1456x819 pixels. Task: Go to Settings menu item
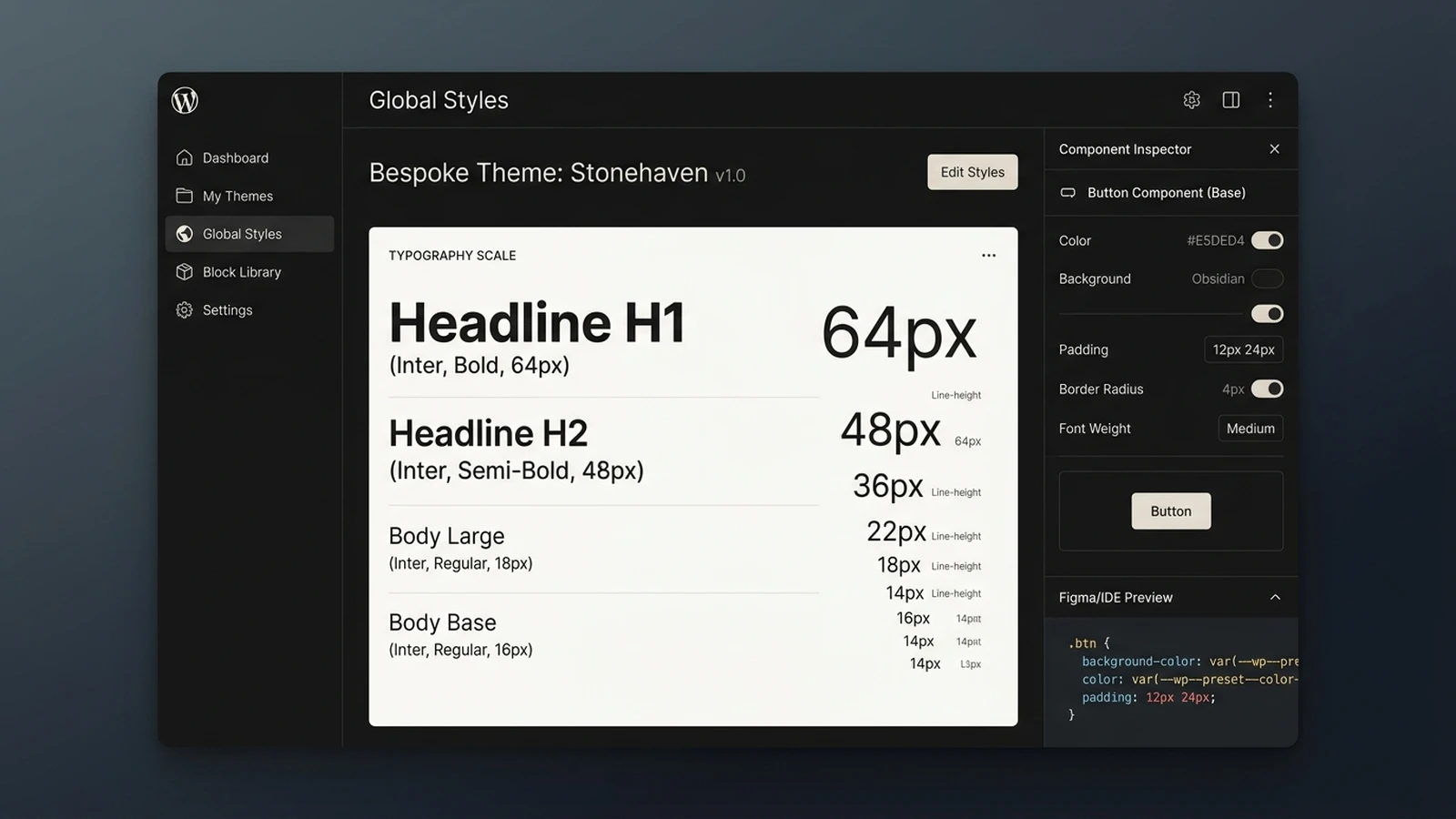(249, 310)
